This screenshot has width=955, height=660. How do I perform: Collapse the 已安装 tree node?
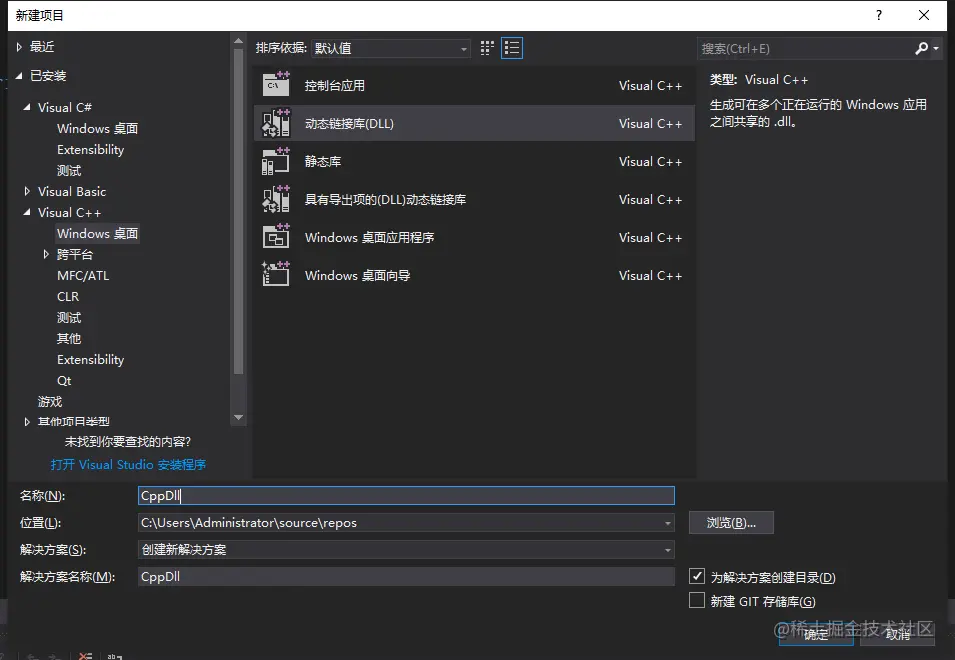(x=19, y=75)
